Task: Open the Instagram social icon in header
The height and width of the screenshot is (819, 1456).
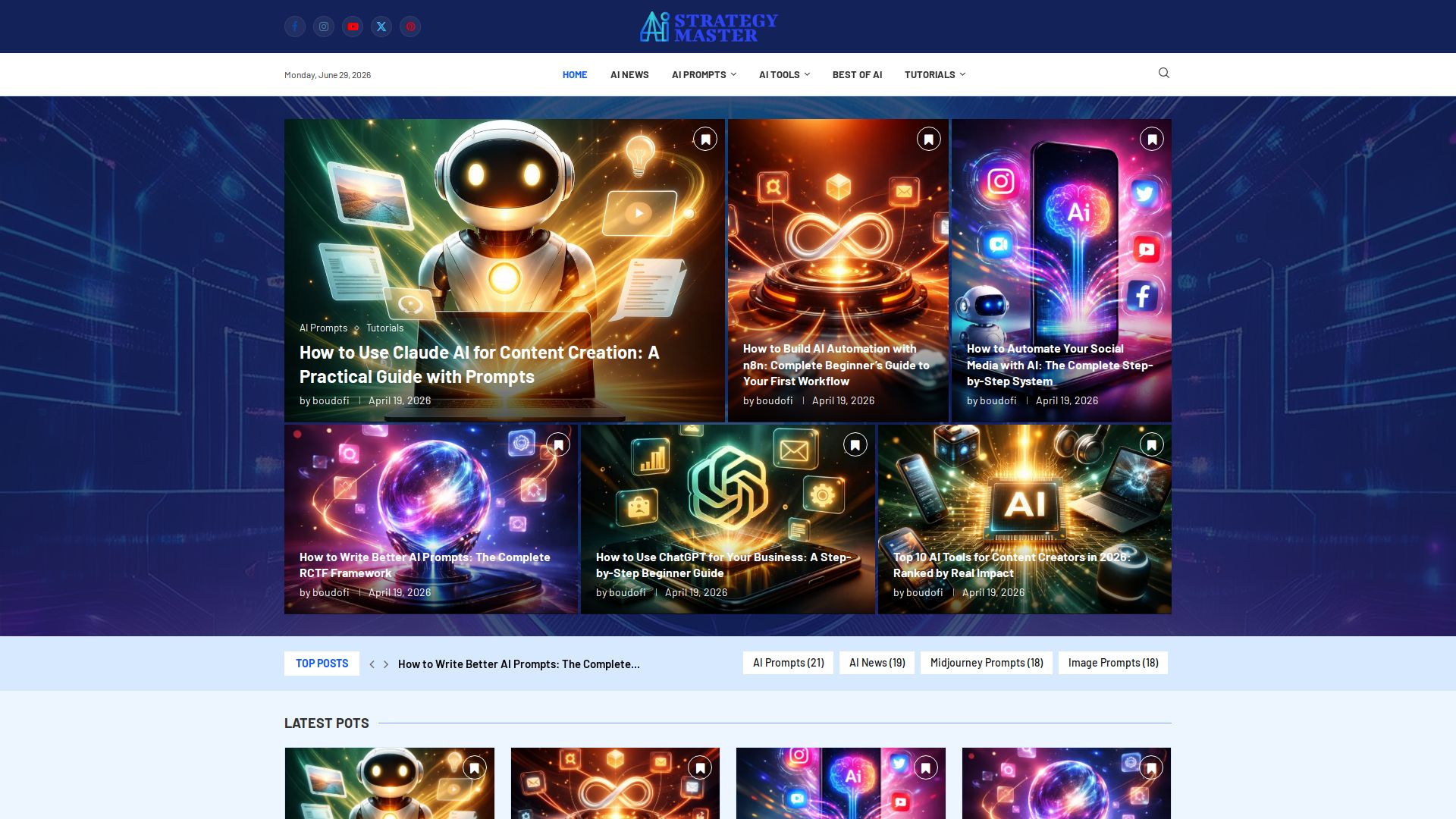Action: [x=324, y=27]
